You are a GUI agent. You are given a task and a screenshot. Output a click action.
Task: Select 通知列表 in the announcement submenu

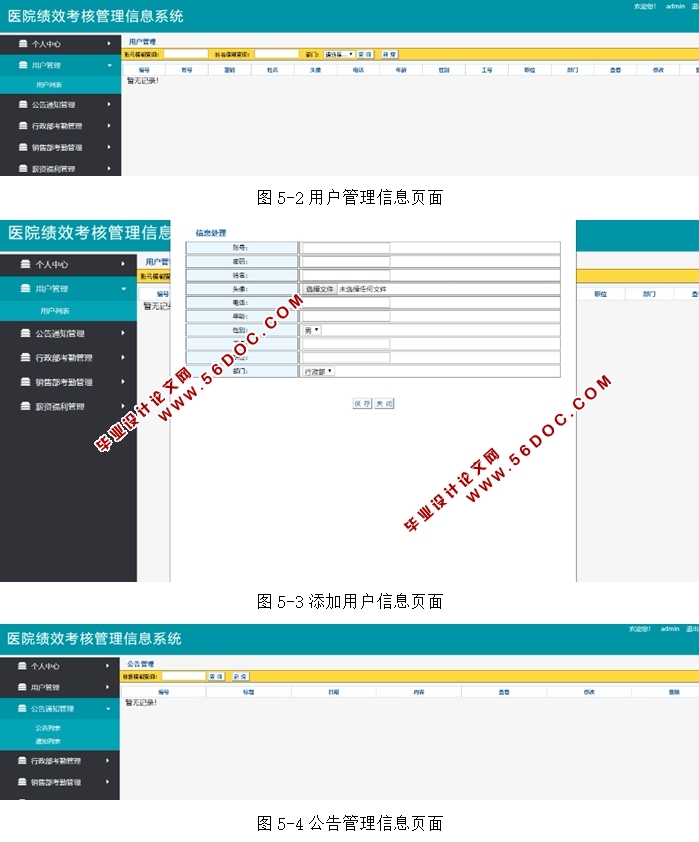coord(47,741)
